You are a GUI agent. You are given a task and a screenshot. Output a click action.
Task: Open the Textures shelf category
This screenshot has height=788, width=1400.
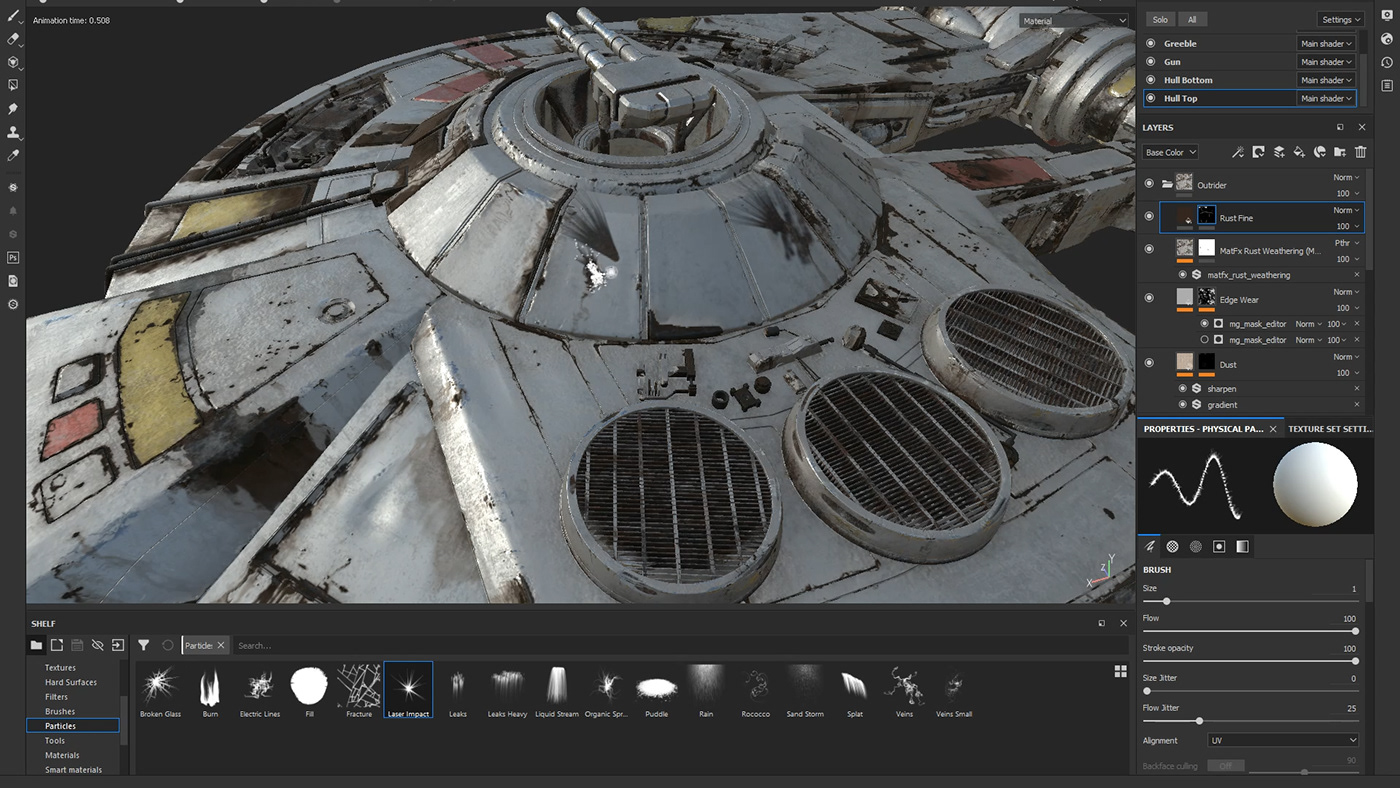pyautogui.click(x=60, y=667)
